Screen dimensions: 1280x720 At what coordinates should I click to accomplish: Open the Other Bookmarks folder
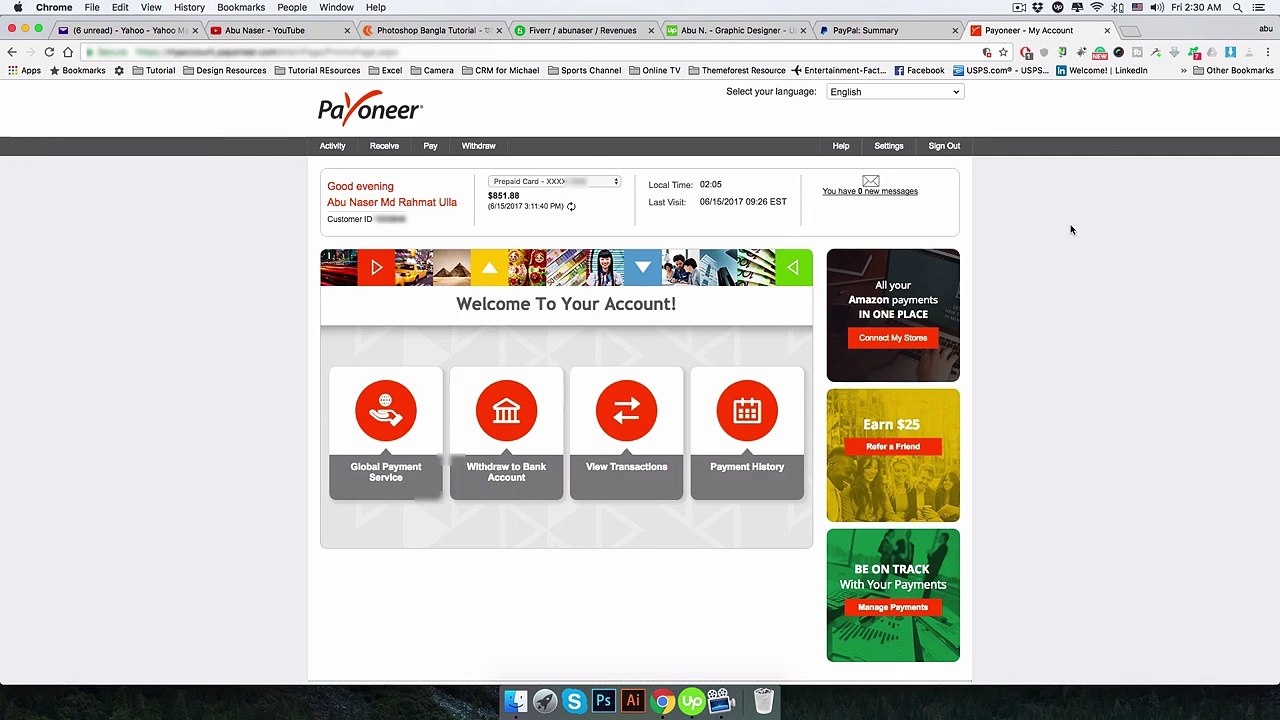(1234, 71)
